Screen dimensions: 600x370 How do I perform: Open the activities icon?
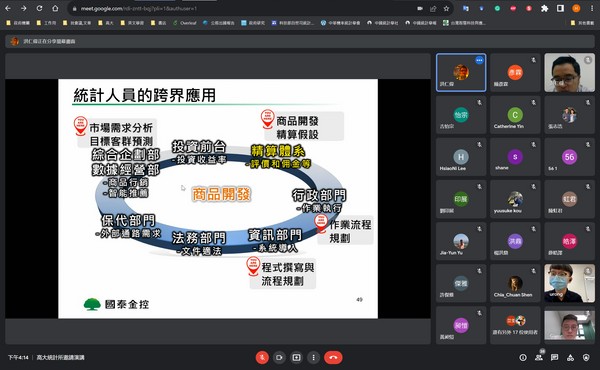(570, 357)
